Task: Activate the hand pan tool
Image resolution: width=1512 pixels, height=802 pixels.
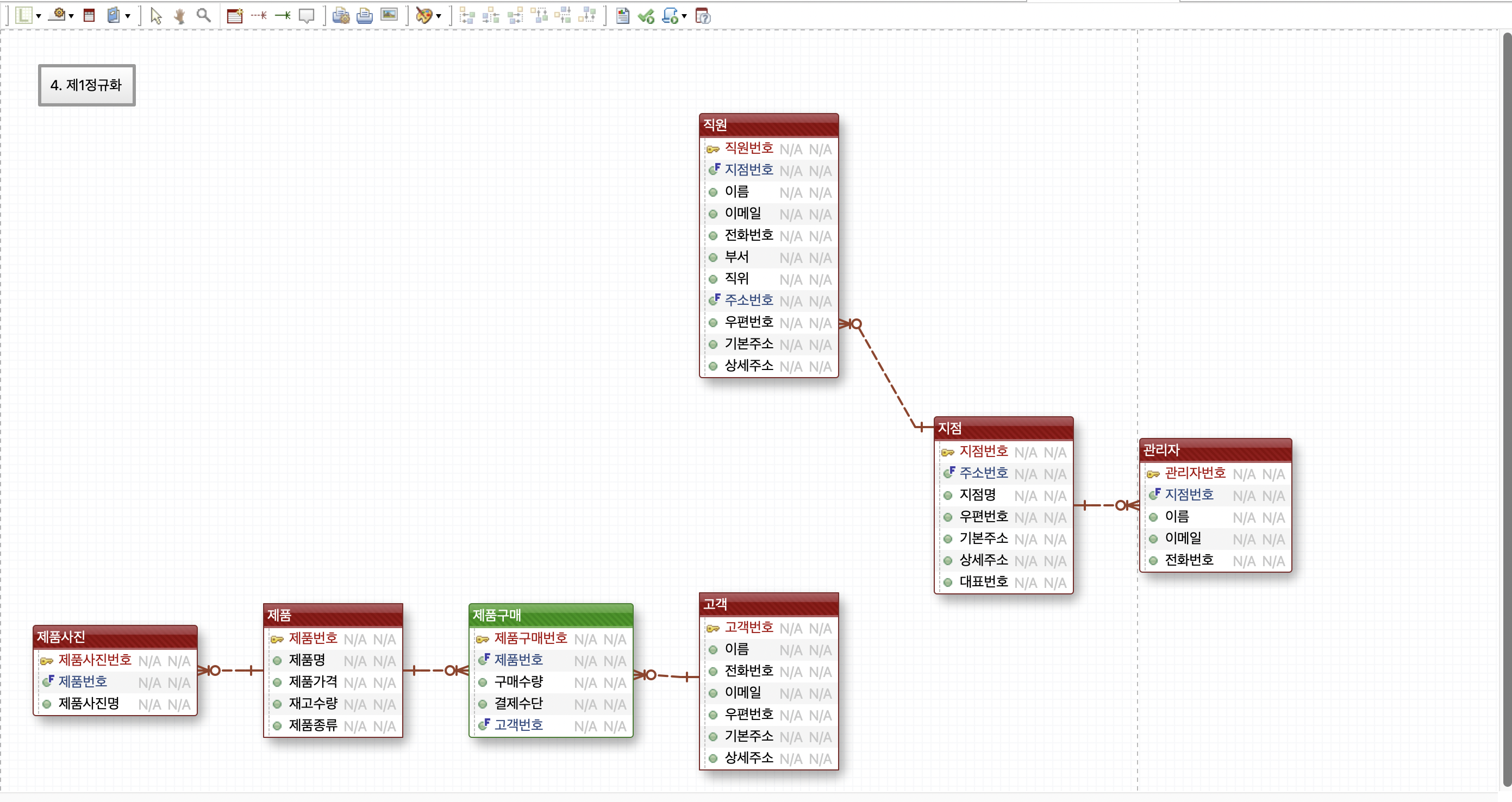Action: tap(179, 15)
